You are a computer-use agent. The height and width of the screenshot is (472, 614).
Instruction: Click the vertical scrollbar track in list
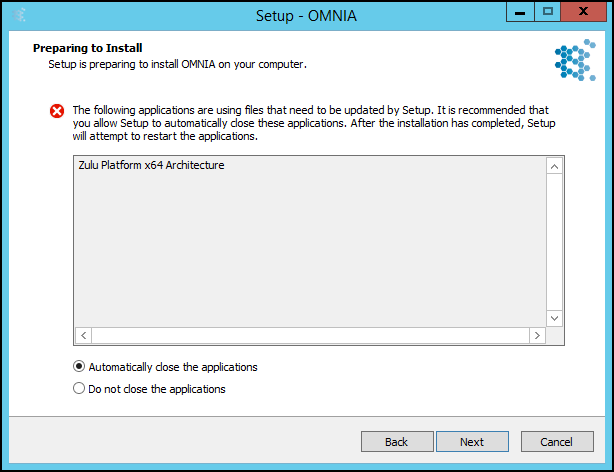click(x=554, y=242)
